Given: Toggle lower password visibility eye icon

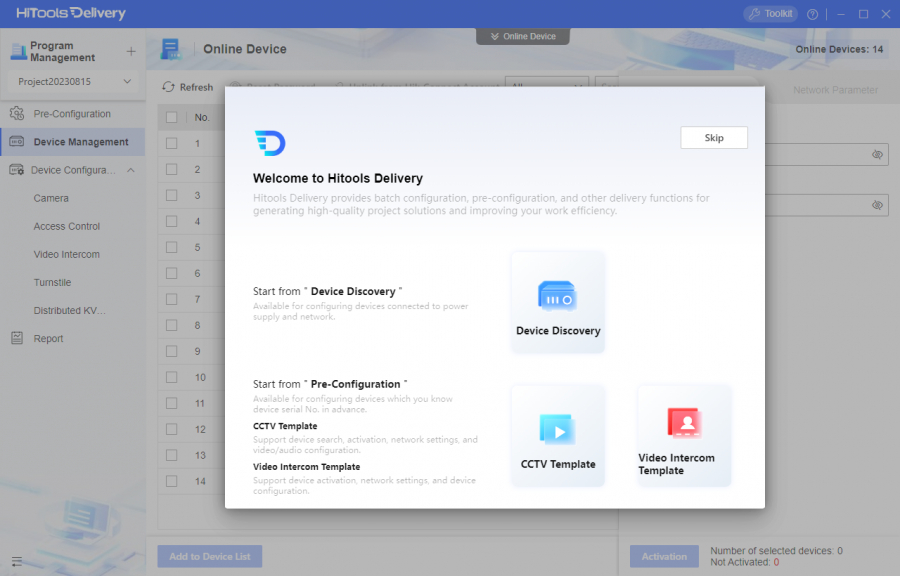Looking at the screenshot, I should (877, 205).
